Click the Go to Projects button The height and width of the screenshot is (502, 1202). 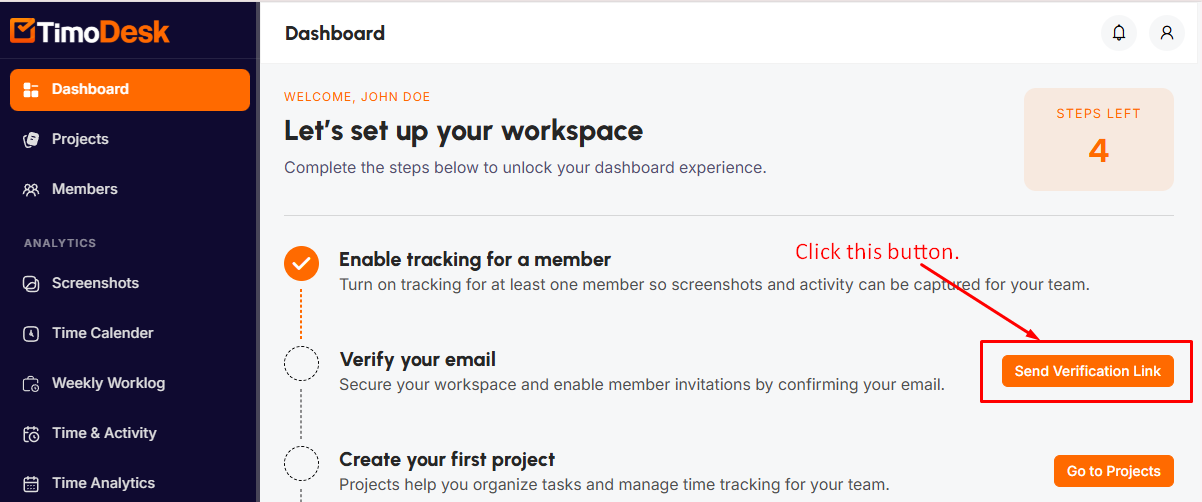pyautogui.click(x=1113, y=471)
